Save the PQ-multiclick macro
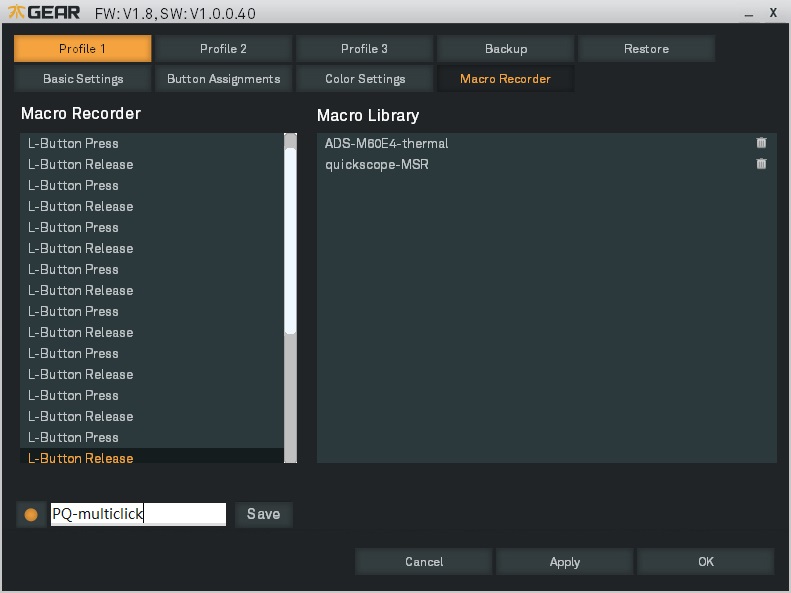Image resolution: width=791 pixels, height=593 pixels. [x=263, y=514]
